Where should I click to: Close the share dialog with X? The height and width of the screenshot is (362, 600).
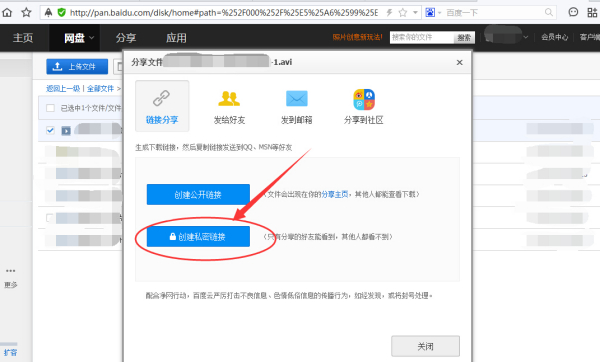pos(460,62)
